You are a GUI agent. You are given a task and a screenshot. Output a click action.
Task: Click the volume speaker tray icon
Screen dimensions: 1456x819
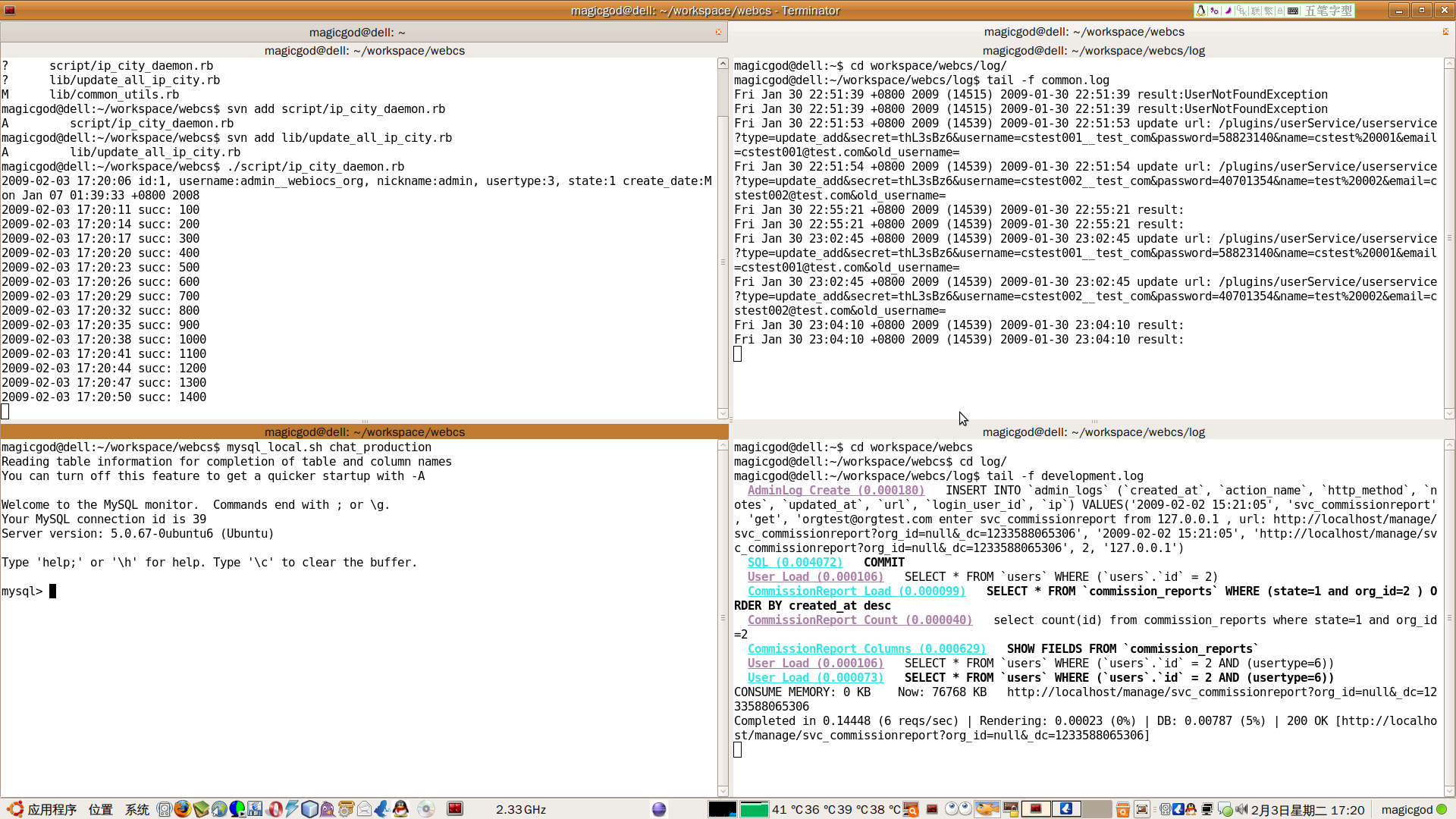1241,809
